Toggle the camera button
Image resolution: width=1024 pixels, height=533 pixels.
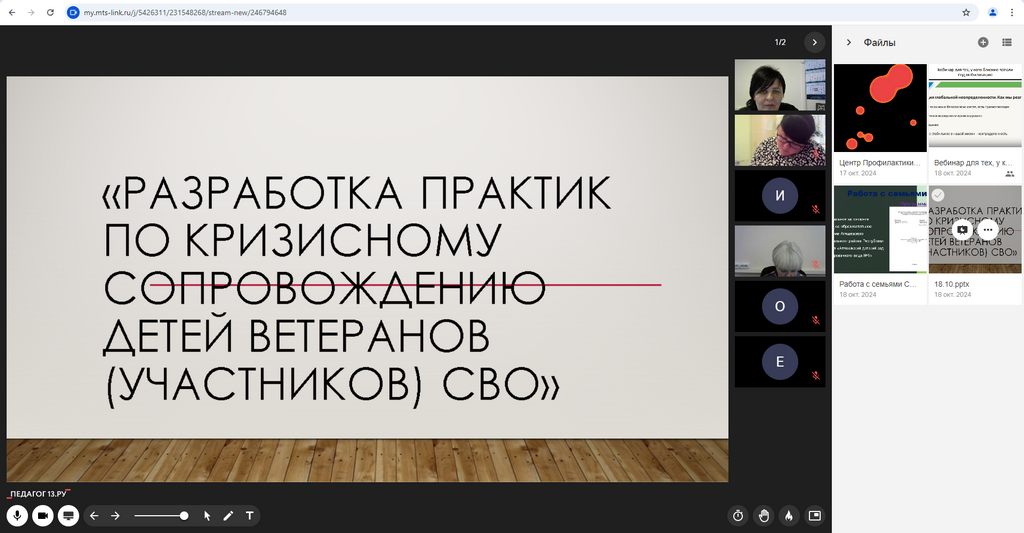[42, 516]
